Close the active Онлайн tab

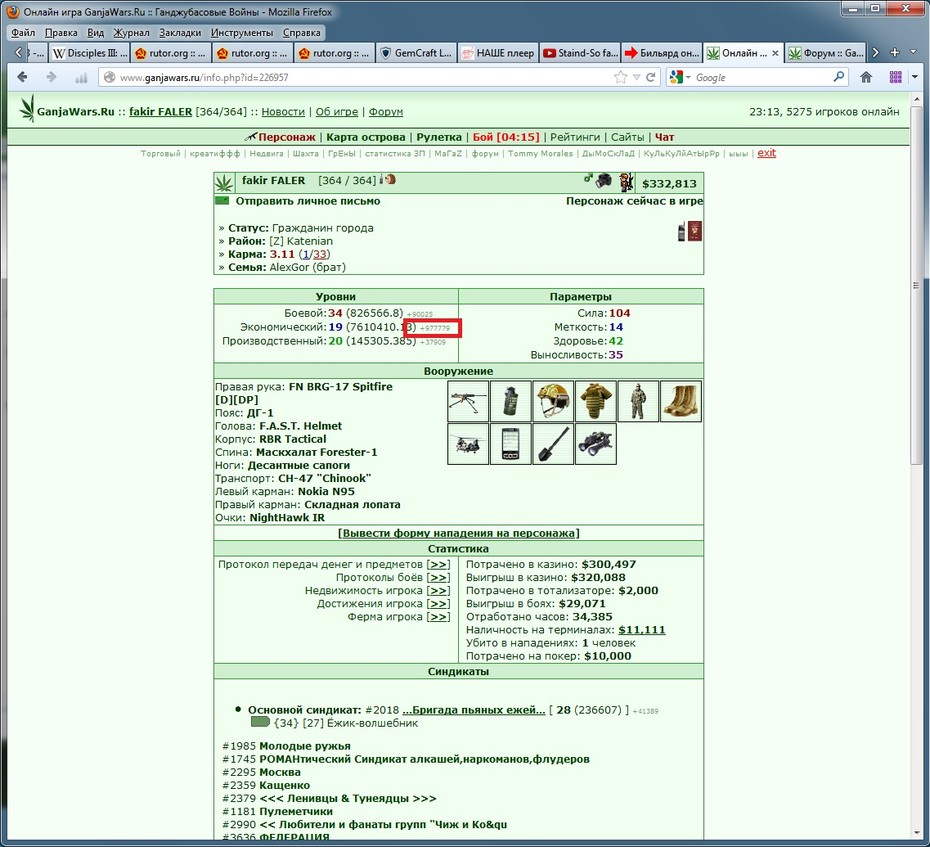tap(775, 53)
